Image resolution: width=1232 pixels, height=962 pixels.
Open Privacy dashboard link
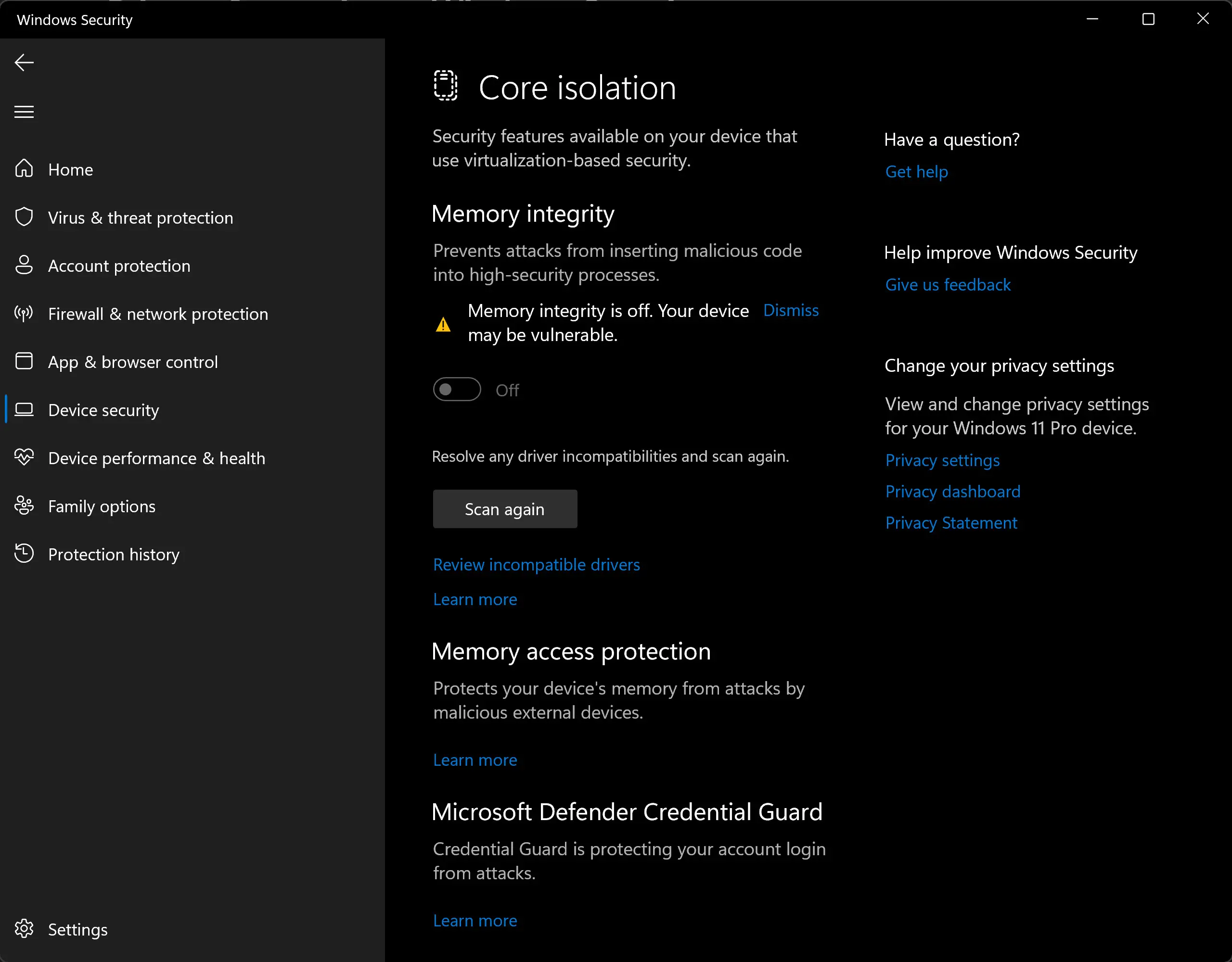[x=953, y=492]
